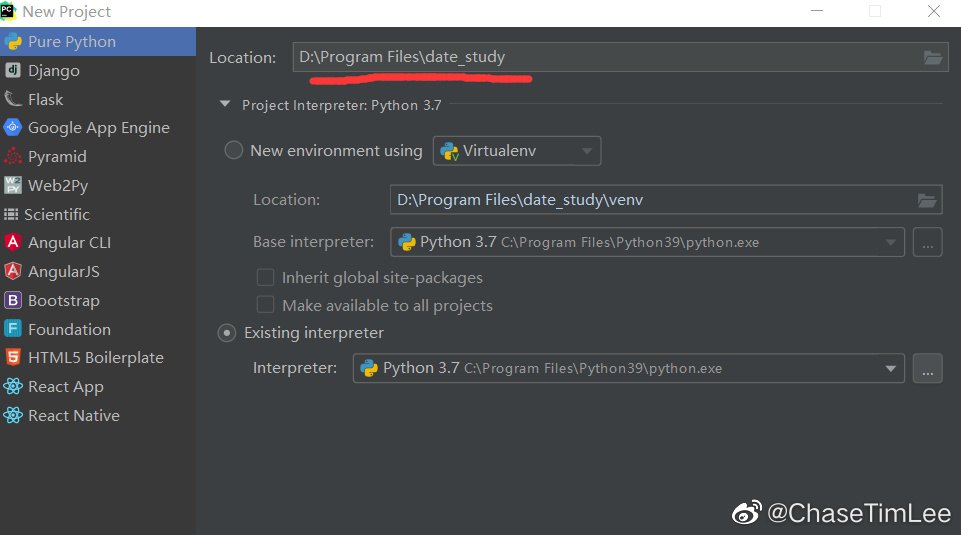This screenshot has height=535, width=961.
Task: Choose Google App Engine project type
Action: point(98,127)
